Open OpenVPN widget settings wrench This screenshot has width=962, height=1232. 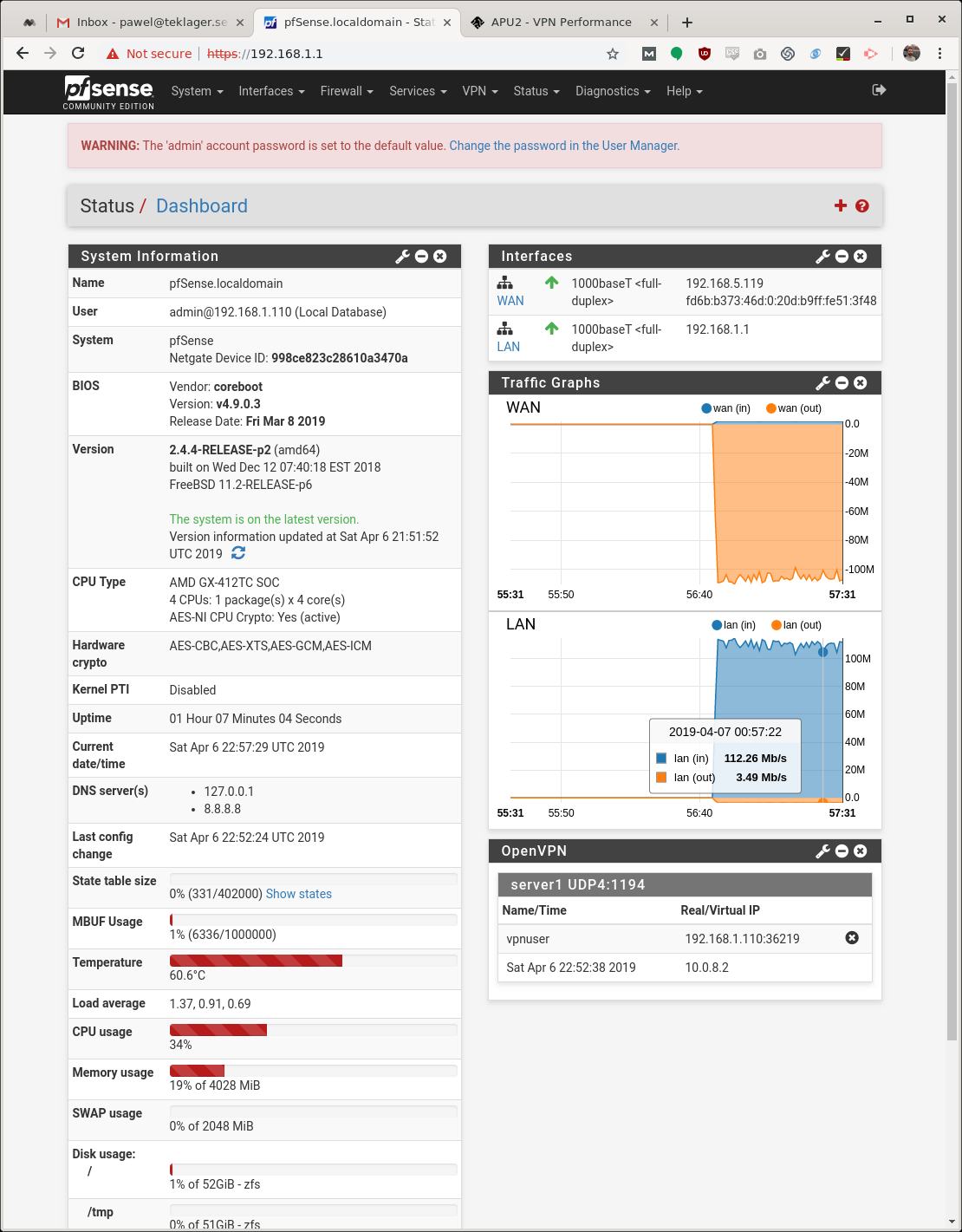822,851
